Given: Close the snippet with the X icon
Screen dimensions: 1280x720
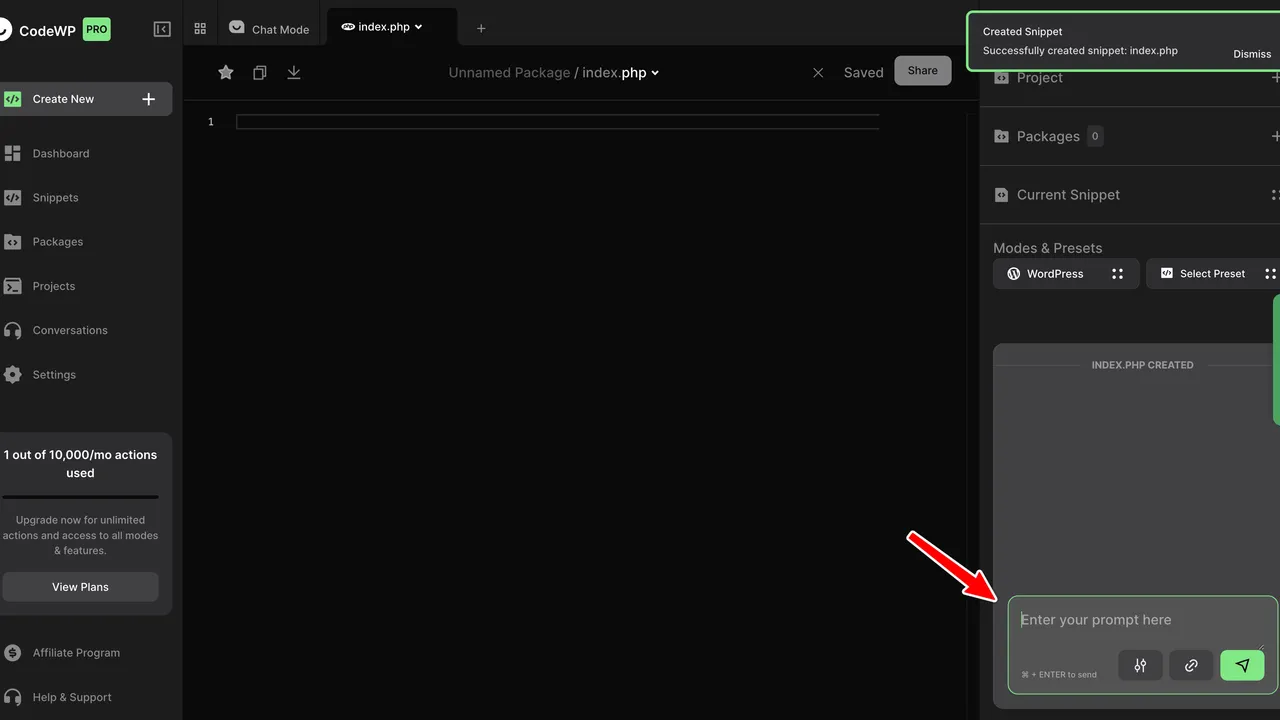Looking at the screenshot, I should [x=818, y=73].
